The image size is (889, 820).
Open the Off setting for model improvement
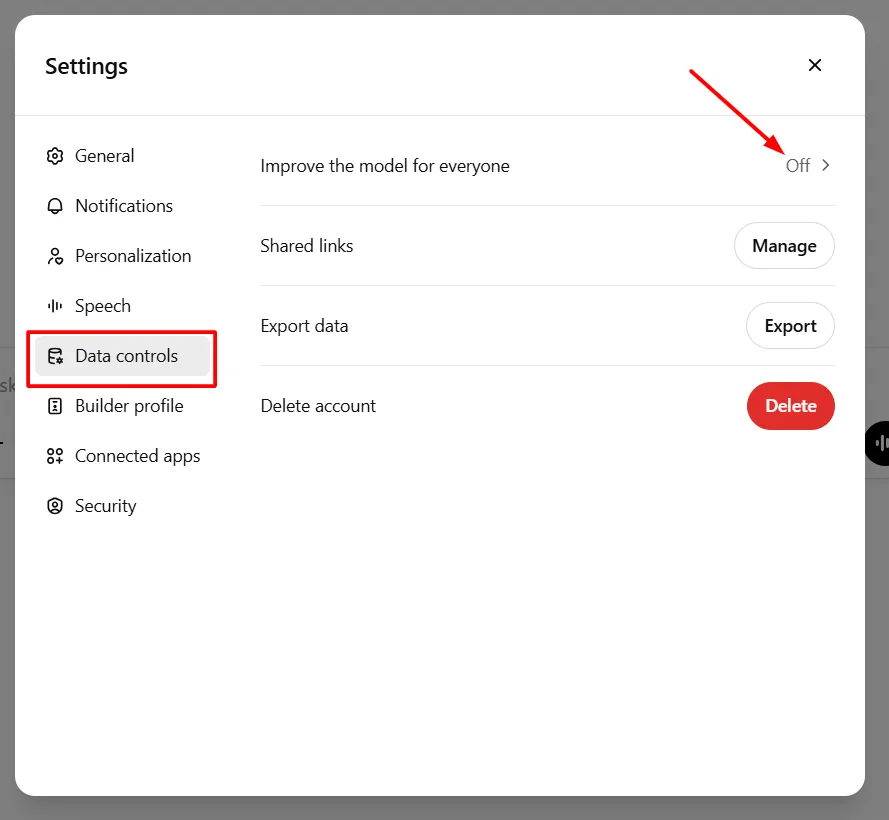tap(798, 166)
